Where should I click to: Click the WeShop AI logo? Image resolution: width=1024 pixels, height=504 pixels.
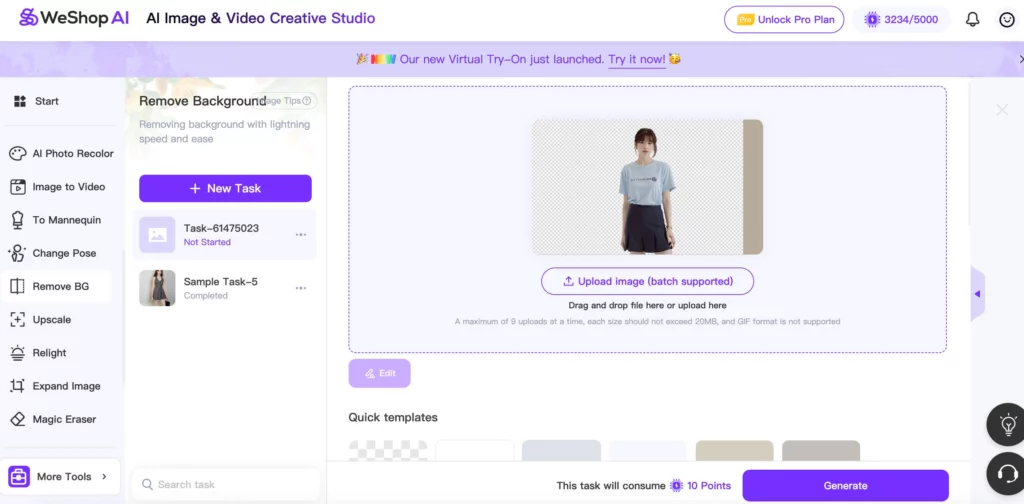point(74,18)
